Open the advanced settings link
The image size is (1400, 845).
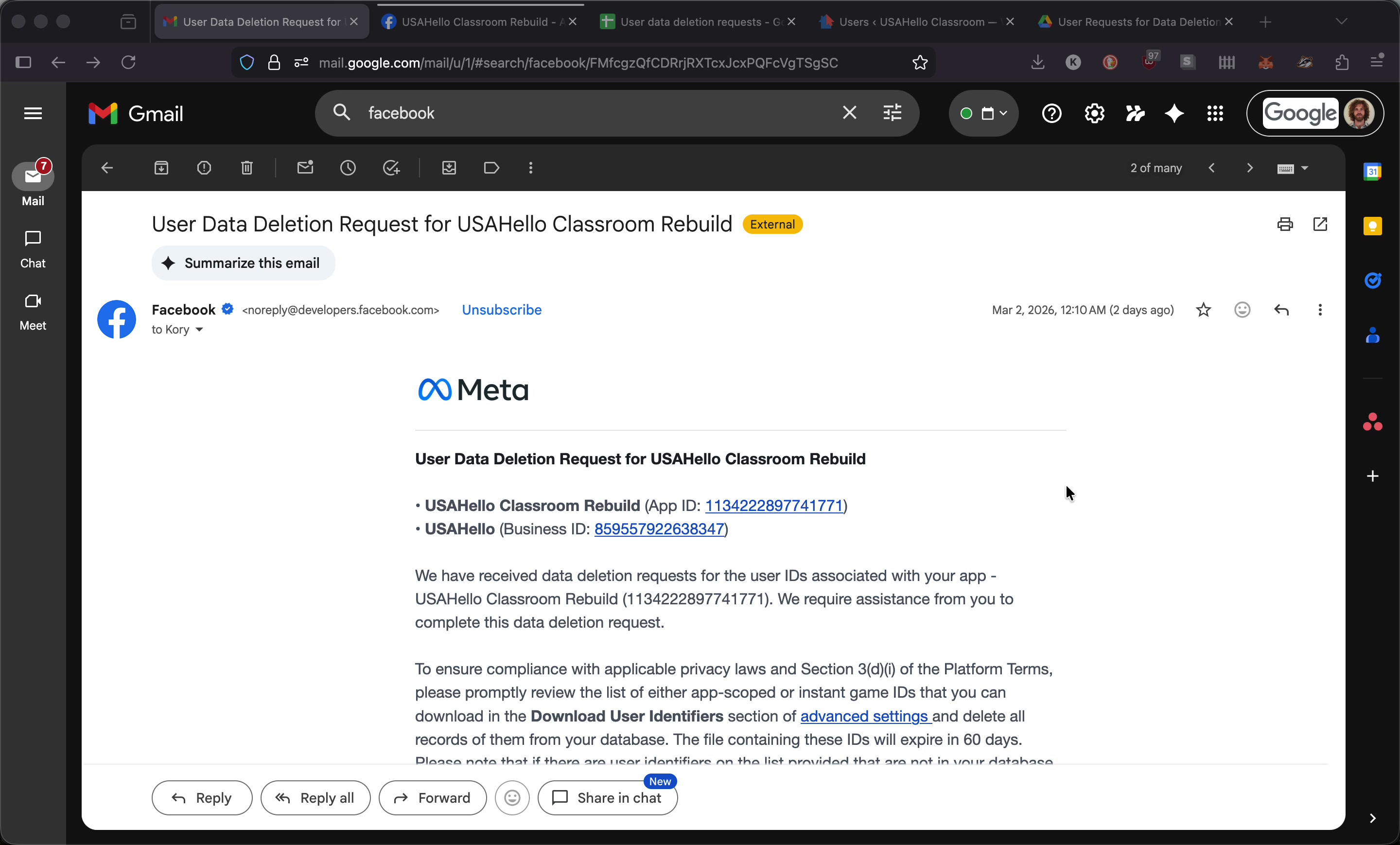pos(864,716)
